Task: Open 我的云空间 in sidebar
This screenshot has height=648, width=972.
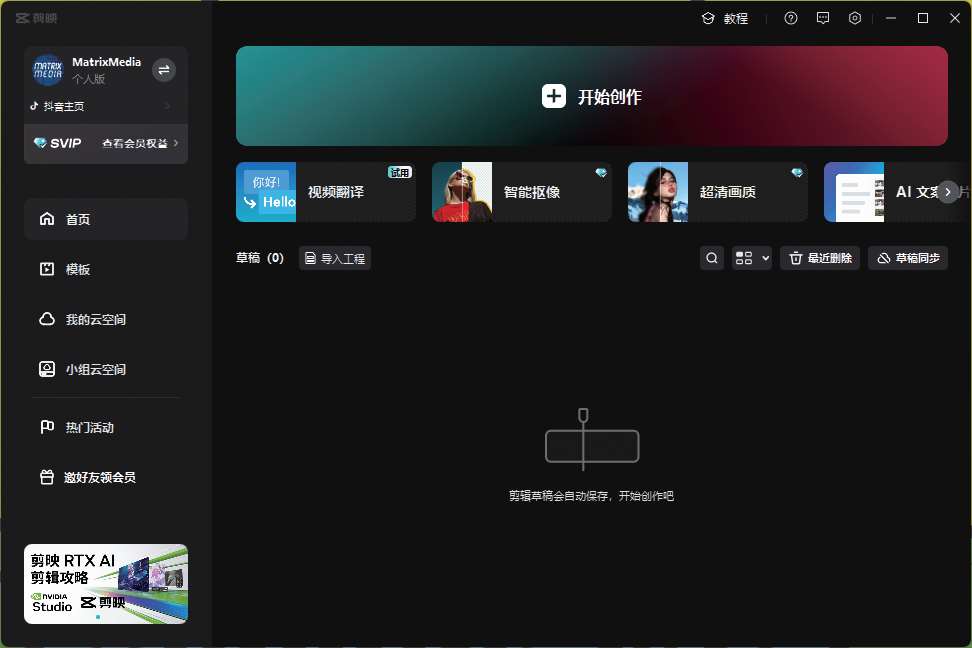Action: click(95, 319)
